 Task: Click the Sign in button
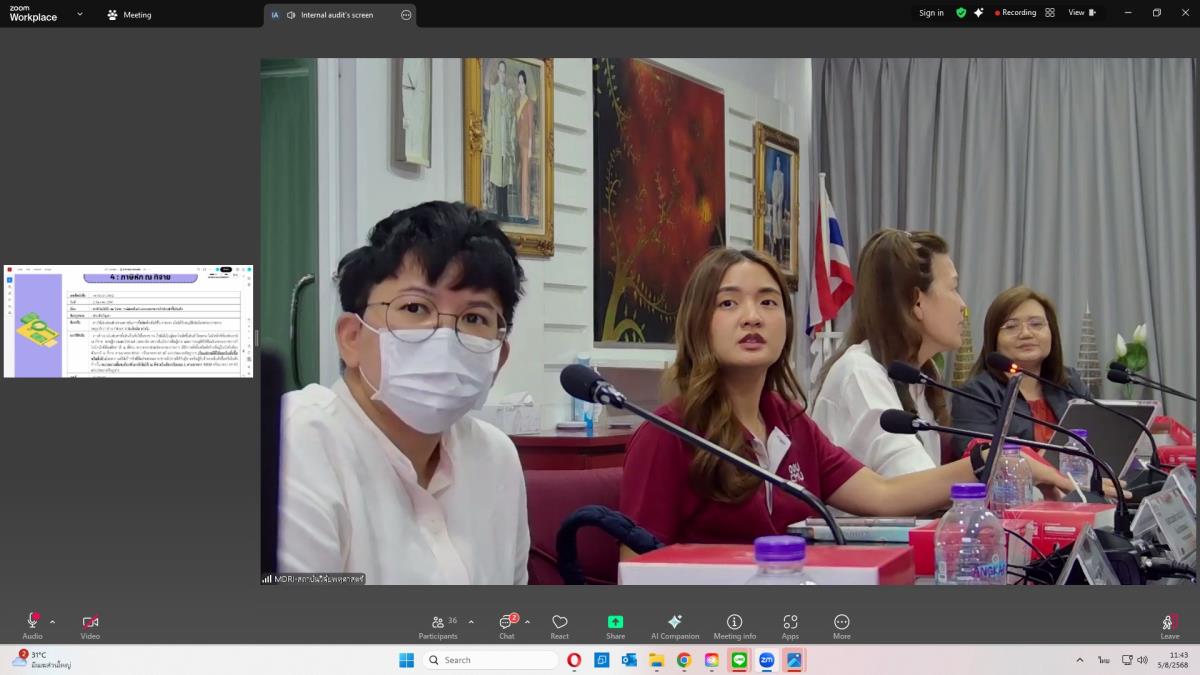pyautogui.click(x=931, y=13)
